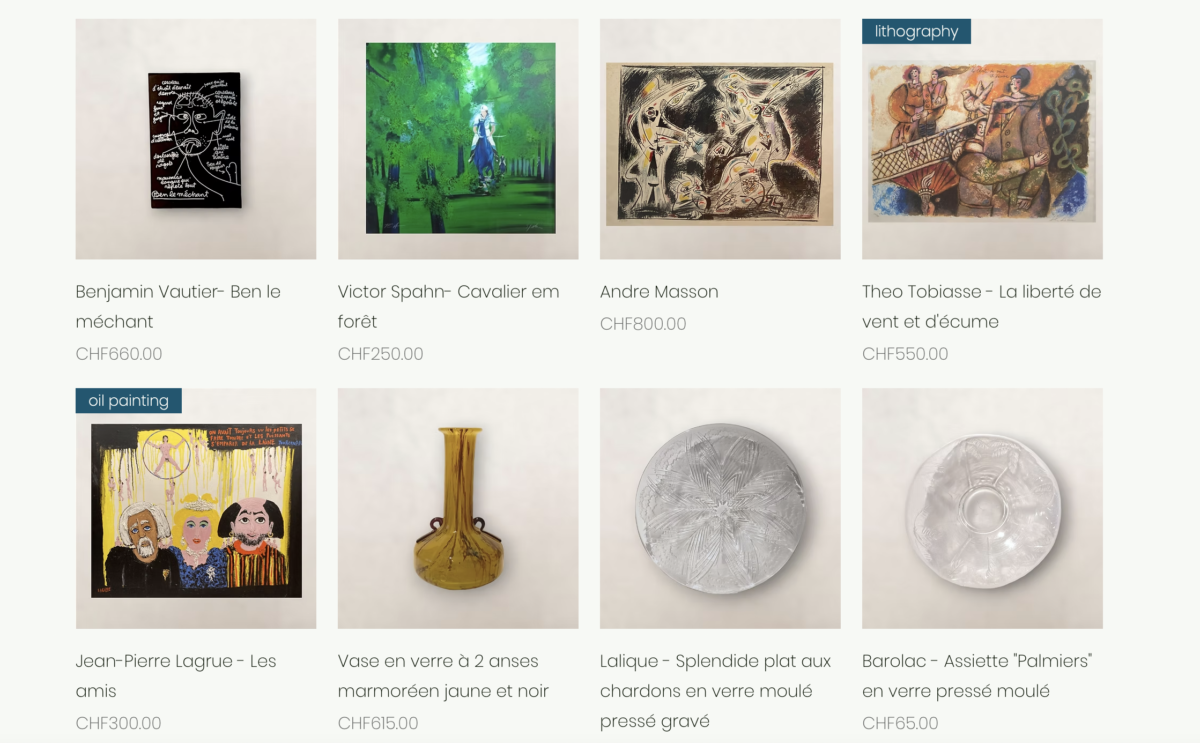Open 'Victor Spahn- Cavalier em forêt' title link
The width and height of the screenshot is (1200, 743).
click(448, 306)
